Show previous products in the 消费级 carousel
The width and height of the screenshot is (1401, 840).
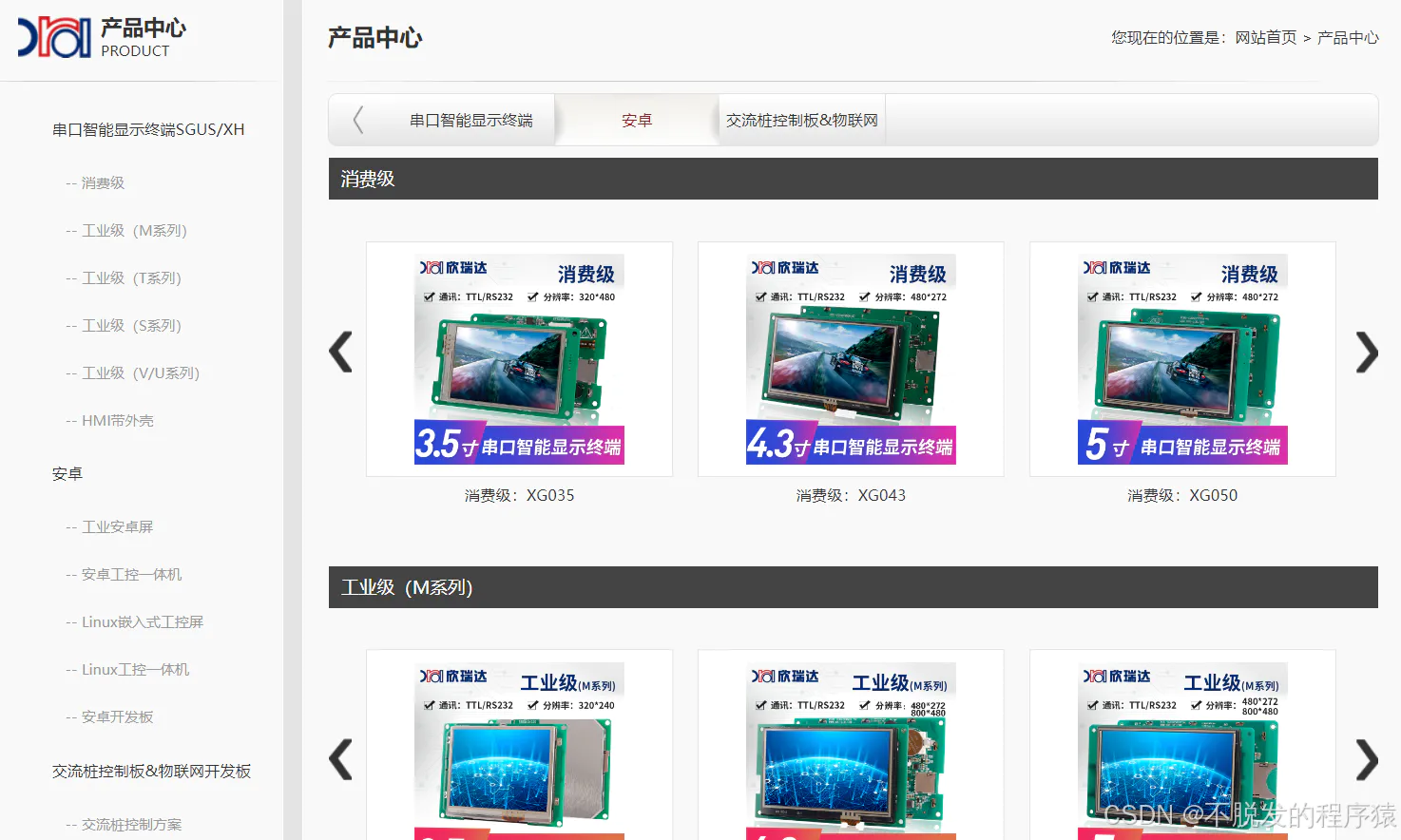(340, 353)
